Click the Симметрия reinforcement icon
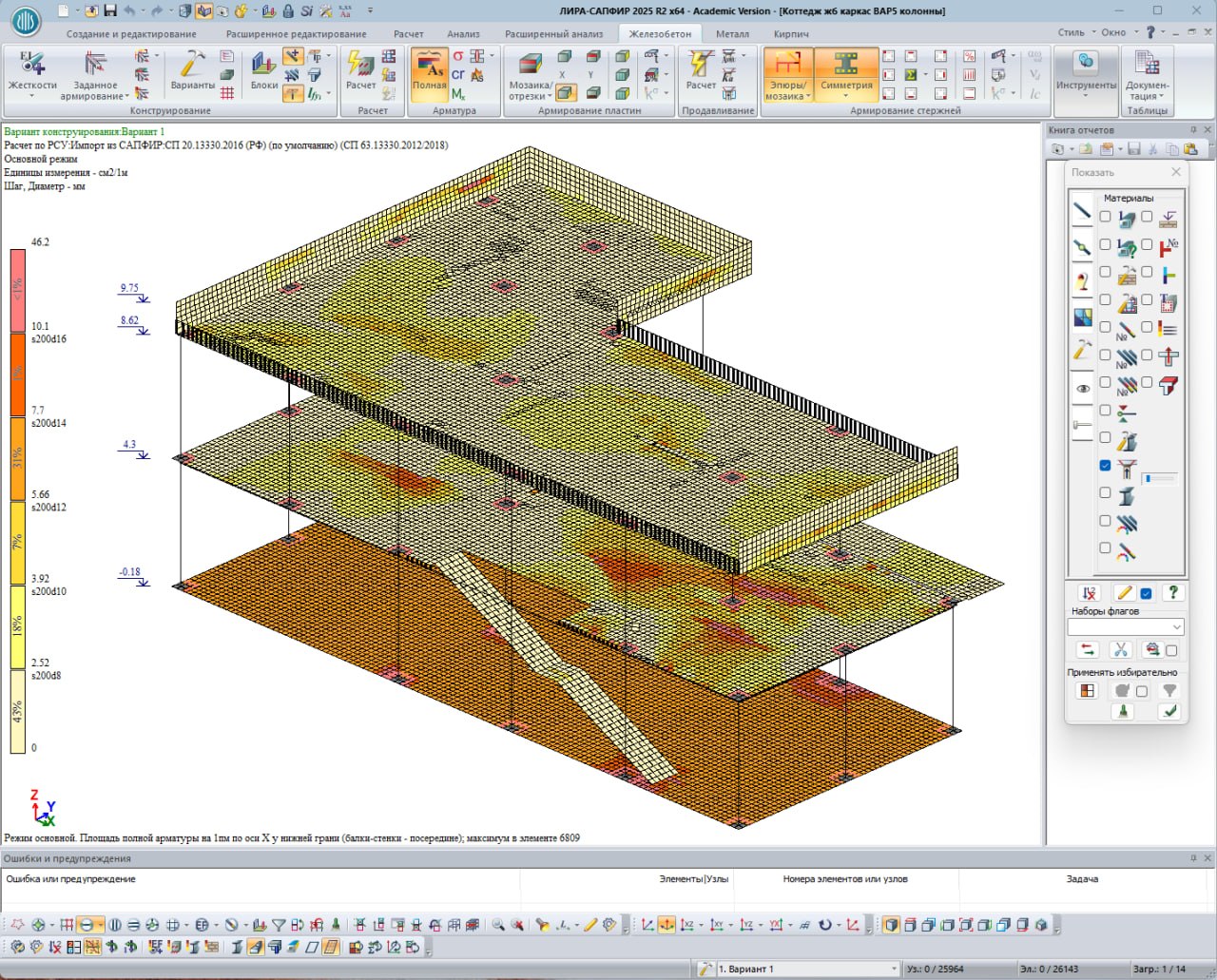1217x980 pixels. (x=846, y=65)
